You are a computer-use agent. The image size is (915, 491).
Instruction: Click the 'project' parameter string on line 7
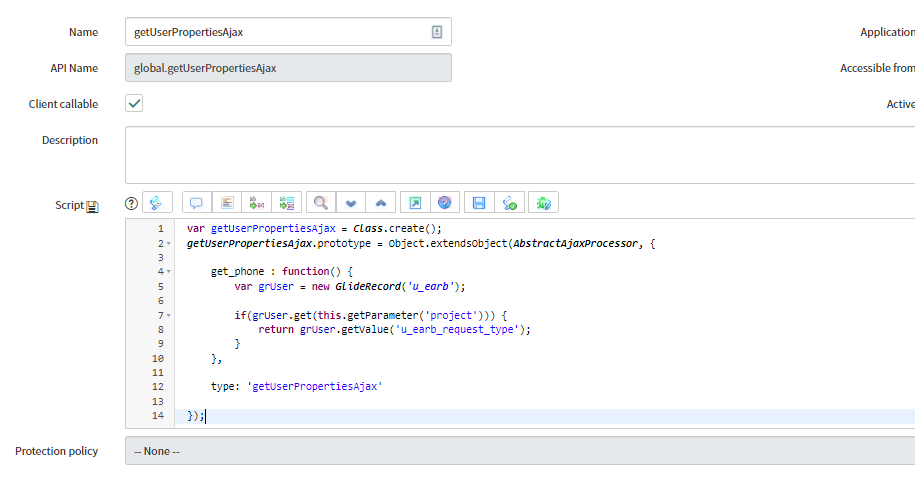pyautogui.click(x=451, y=315)
